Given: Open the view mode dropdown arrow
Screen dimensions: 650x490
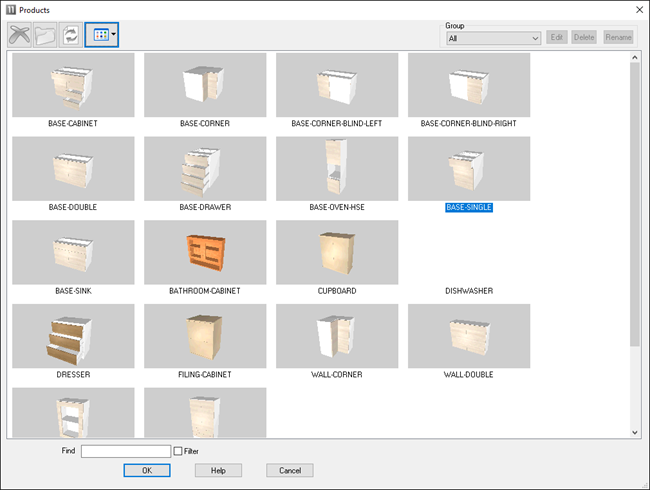Looking at the screenshot, I should tap(113, 33).
